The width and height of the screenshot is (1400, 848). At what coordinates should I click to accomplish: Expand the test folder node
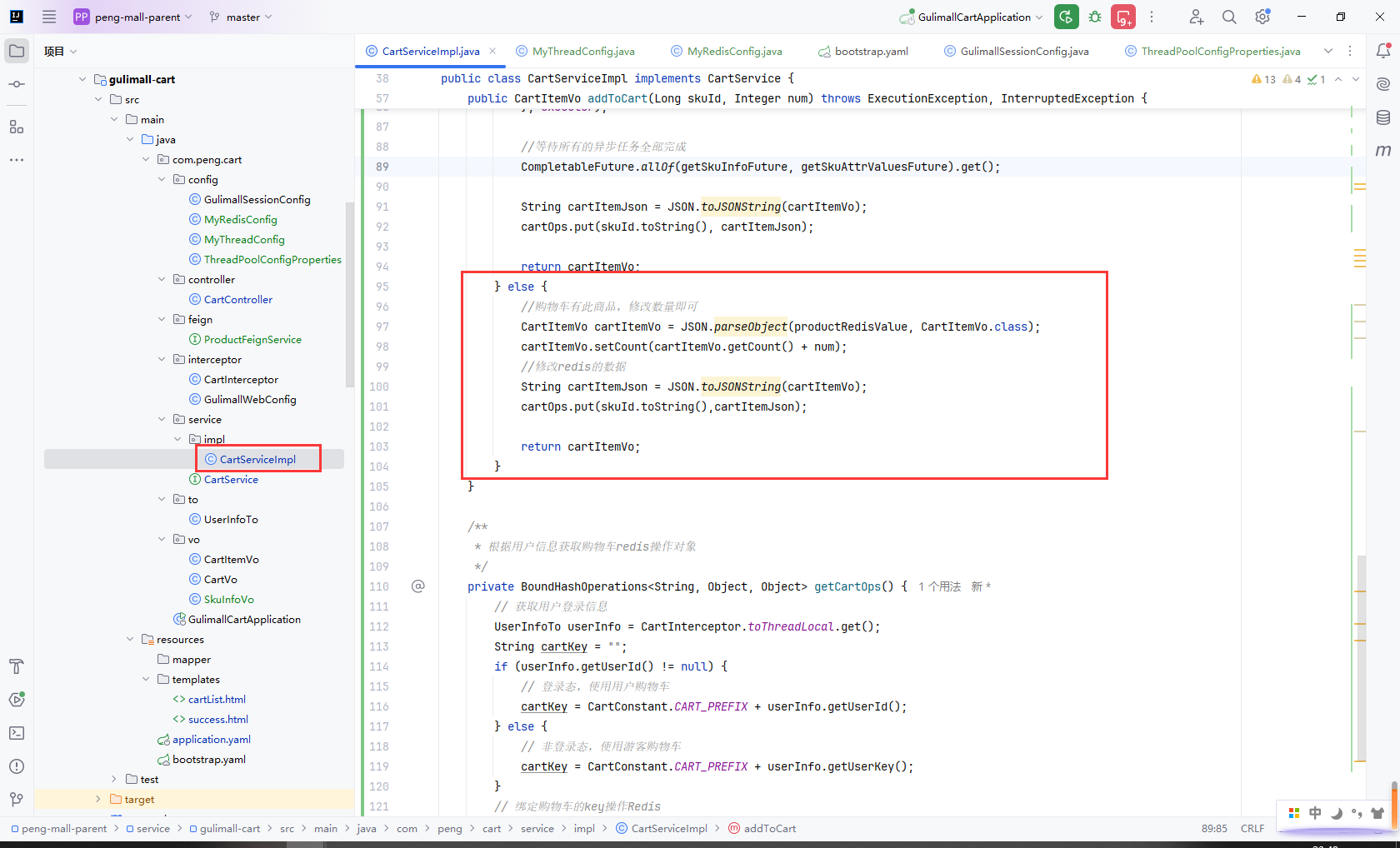pyautogui.click(x=114, y=779)
